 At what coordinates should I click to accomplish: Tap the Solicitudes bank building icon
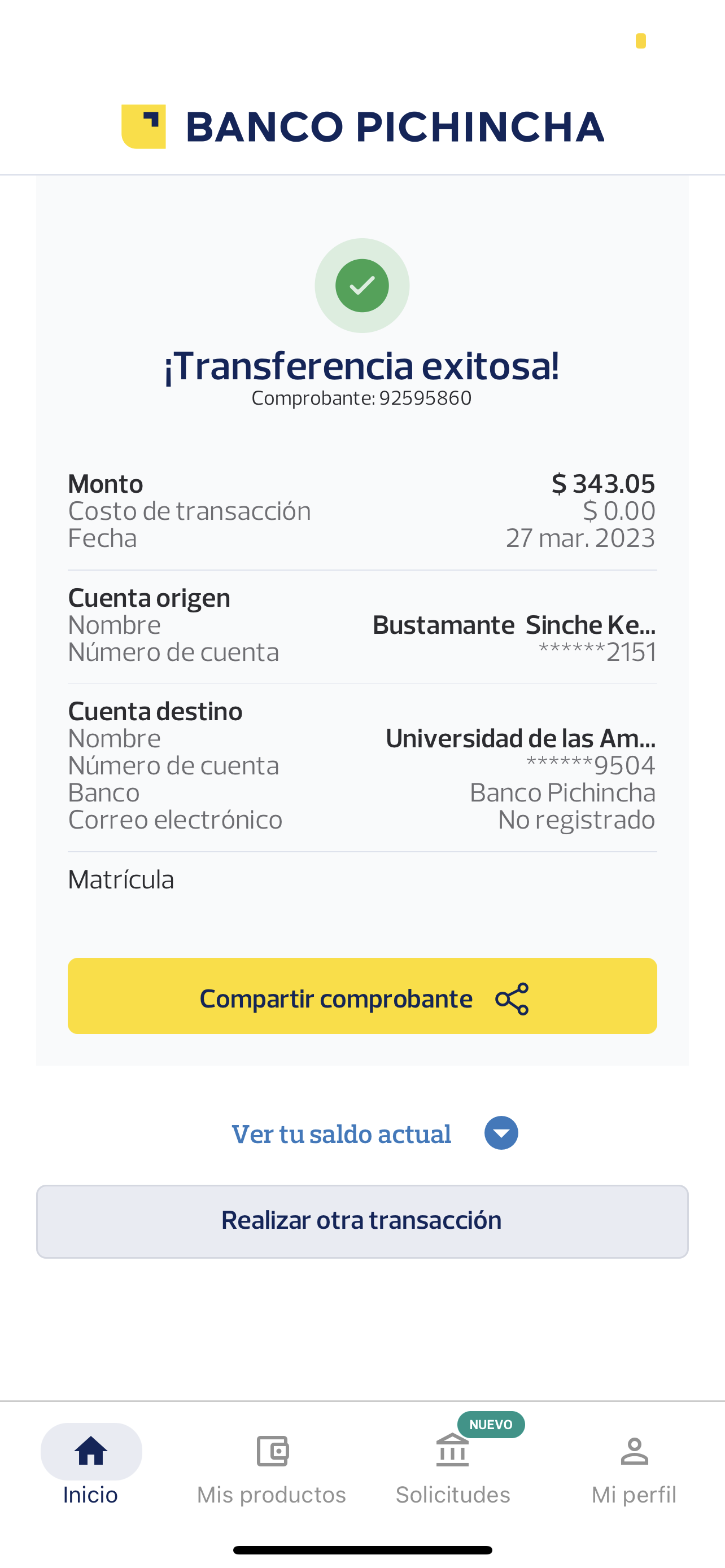[452, 1451]
